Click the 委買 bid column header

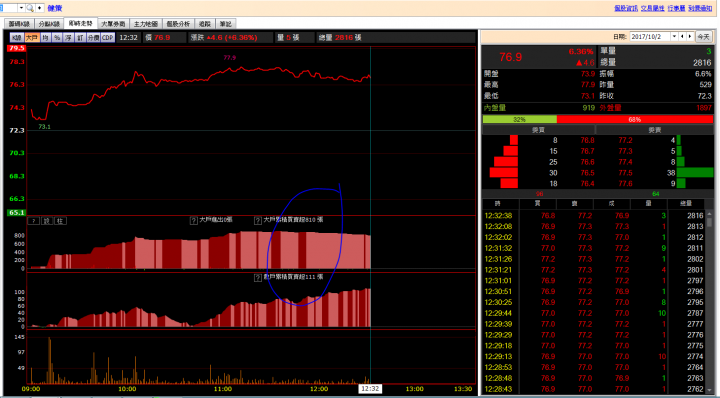pyautogui.click(x=538, y=130)
